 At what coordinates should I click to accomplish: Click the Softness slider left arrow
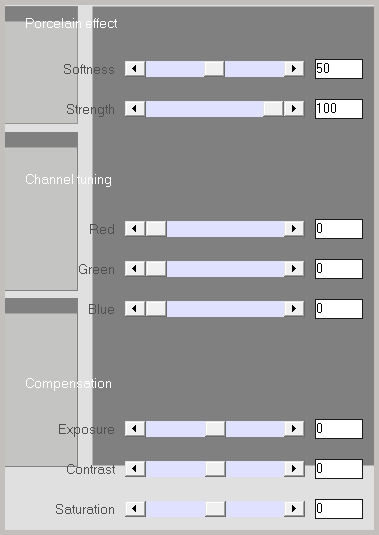pos(135,69)
